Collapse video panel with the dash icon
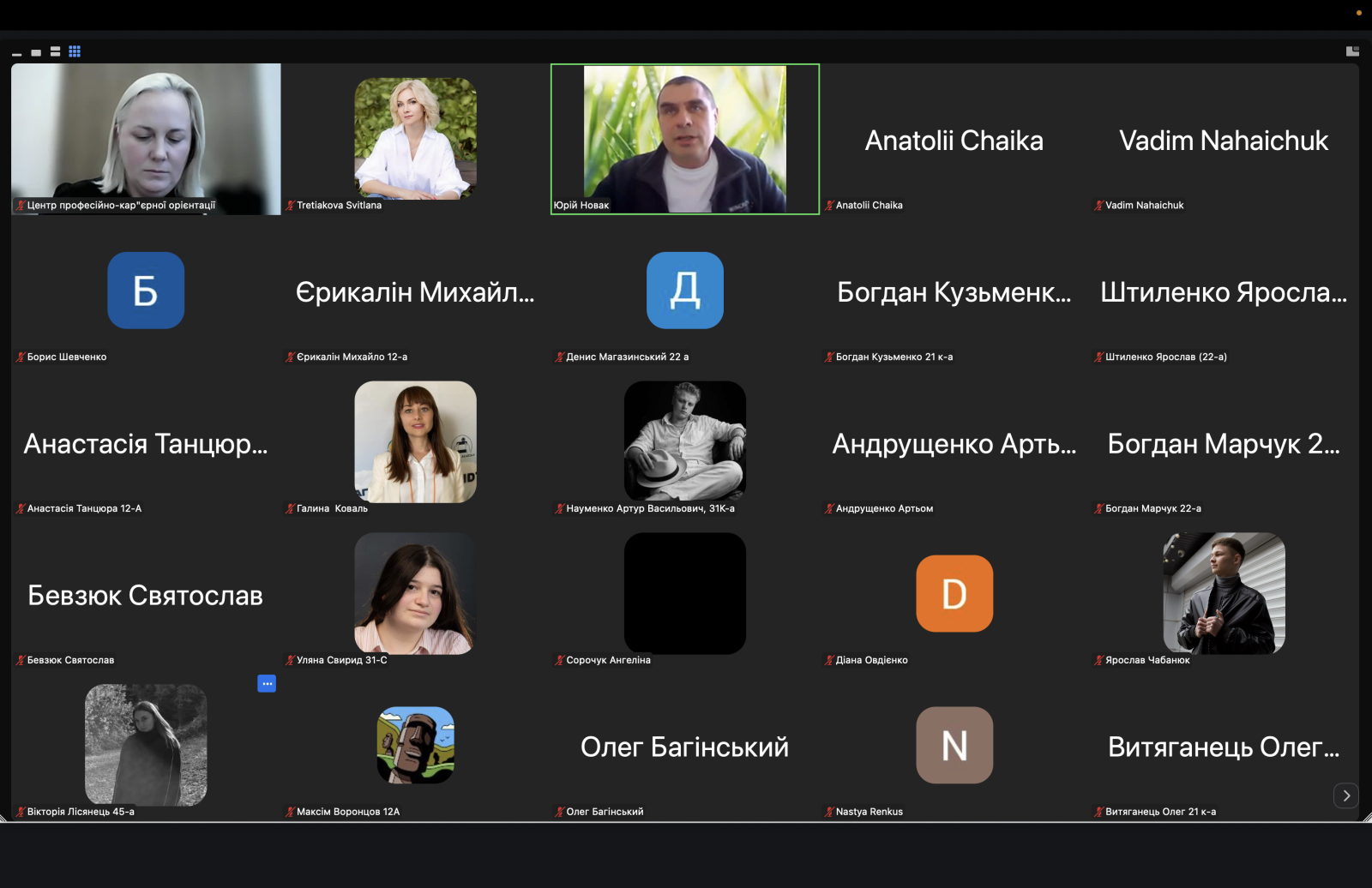The image size is (1372, 888). coord(16,54)
